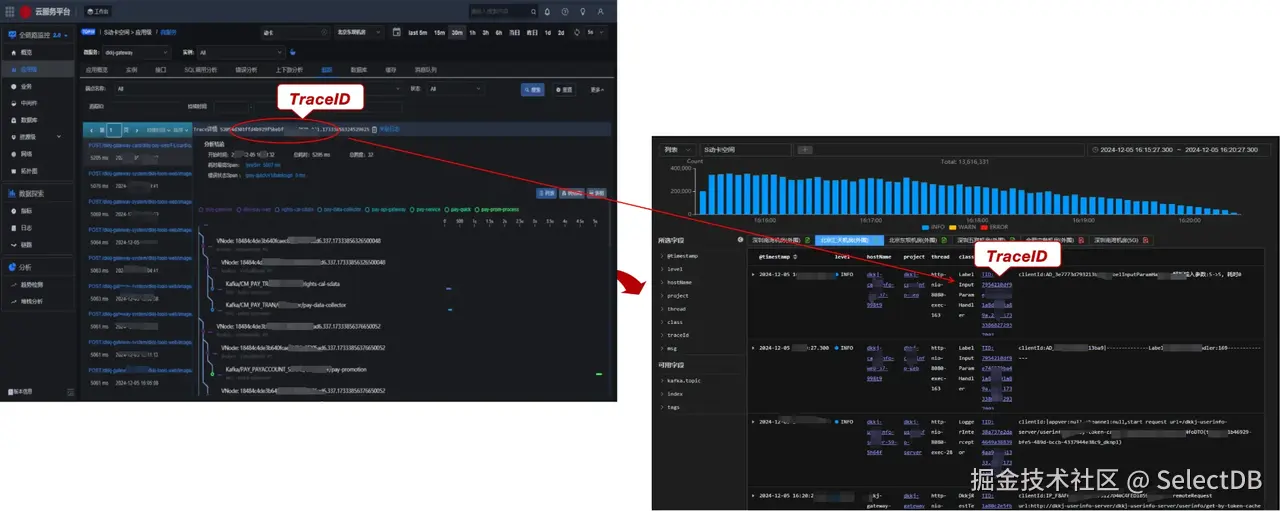The image size is (1280, 511).
Task: Click the calendar date picker icon
Action: tap(396, 32)
